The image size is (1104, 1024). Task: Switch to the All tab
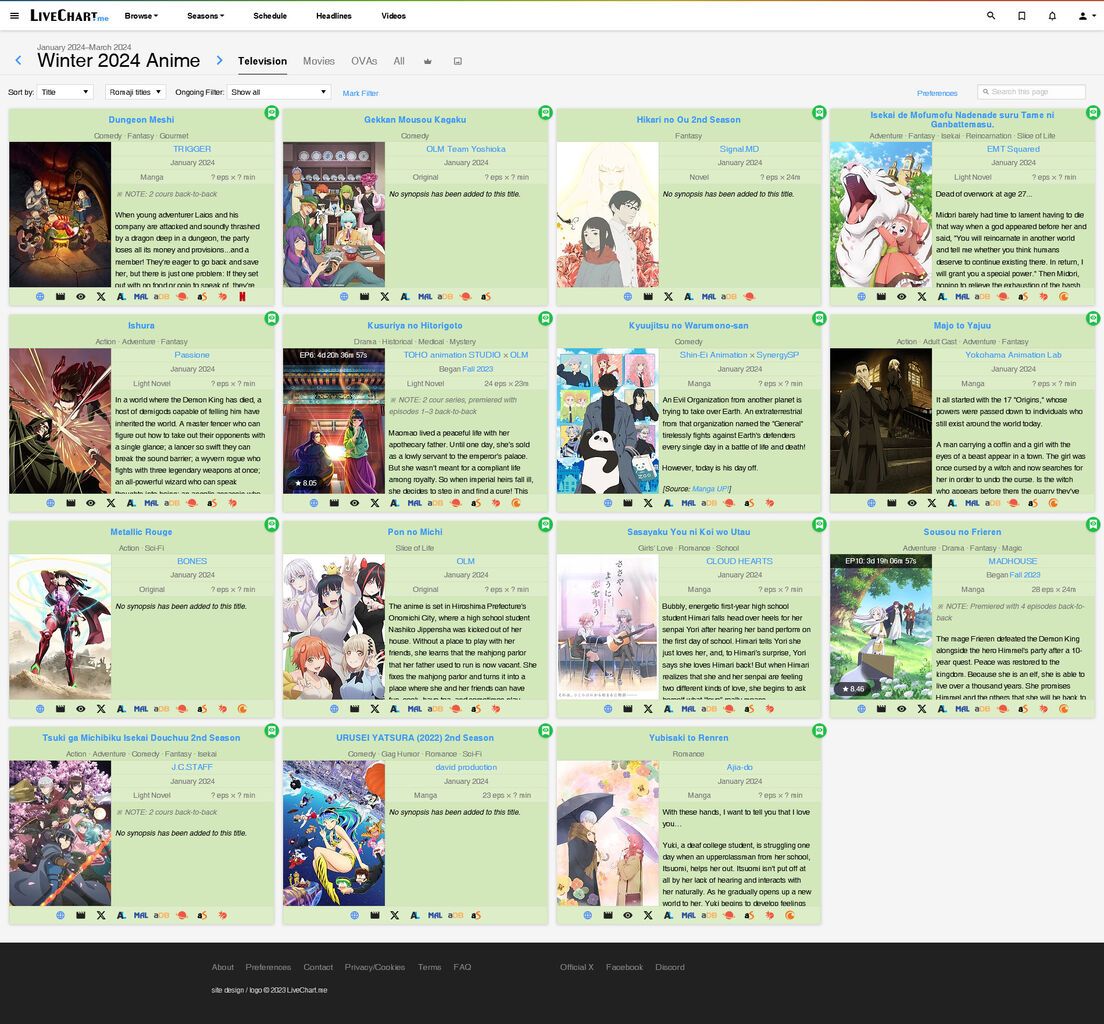pos(399,61)
